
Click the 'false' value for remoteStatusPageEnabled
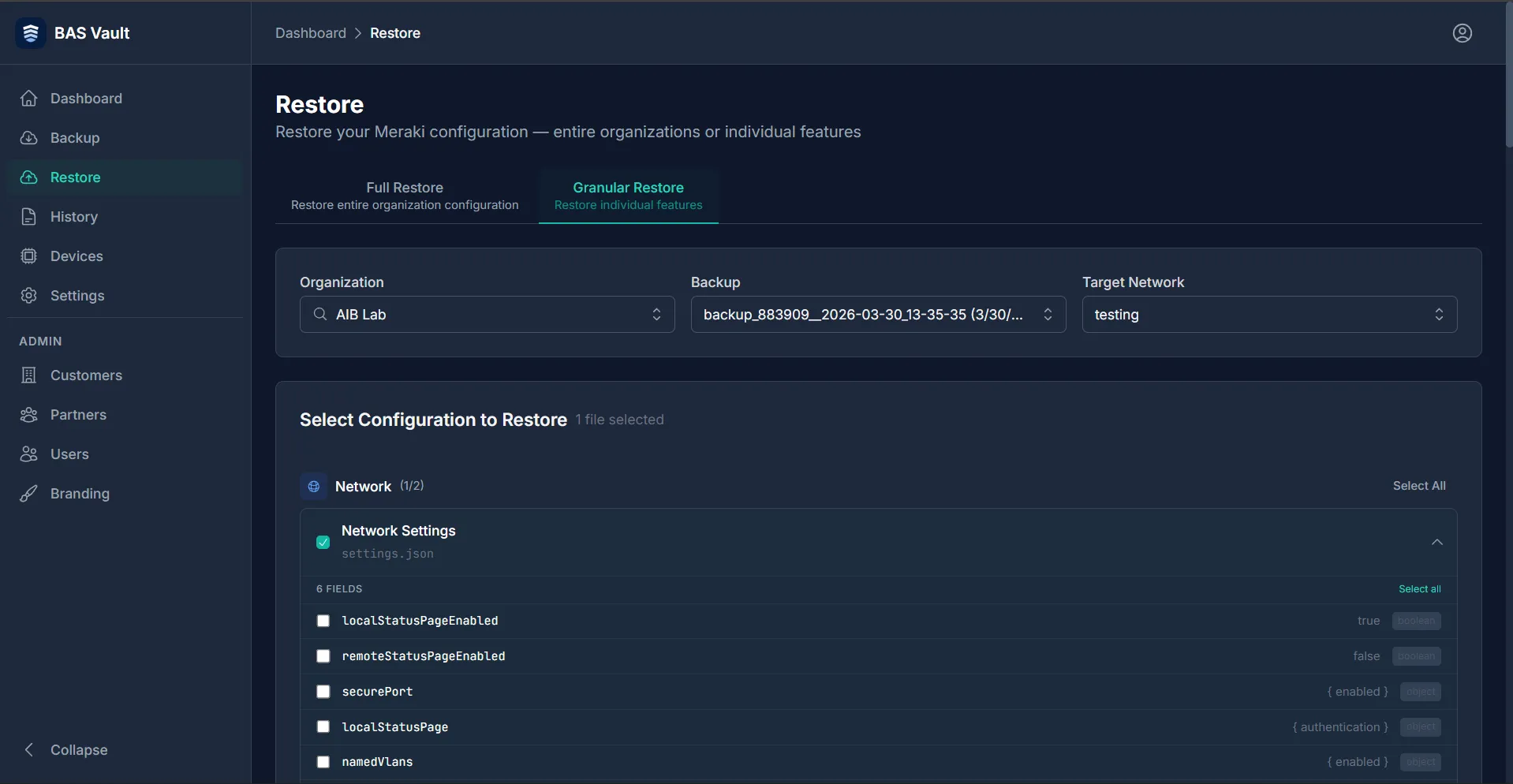click(x=1366, y=656)
